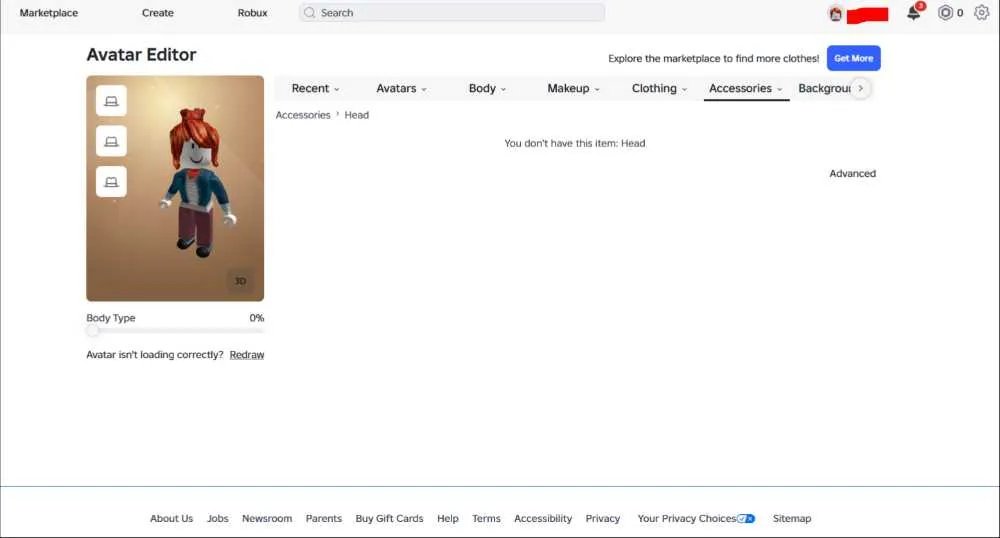The height and width of the screenshot is (538, 1000).
Task: Click the middle emote slot icon on the avatar preview
Action: pyautogui.click(x=111, y=142)
